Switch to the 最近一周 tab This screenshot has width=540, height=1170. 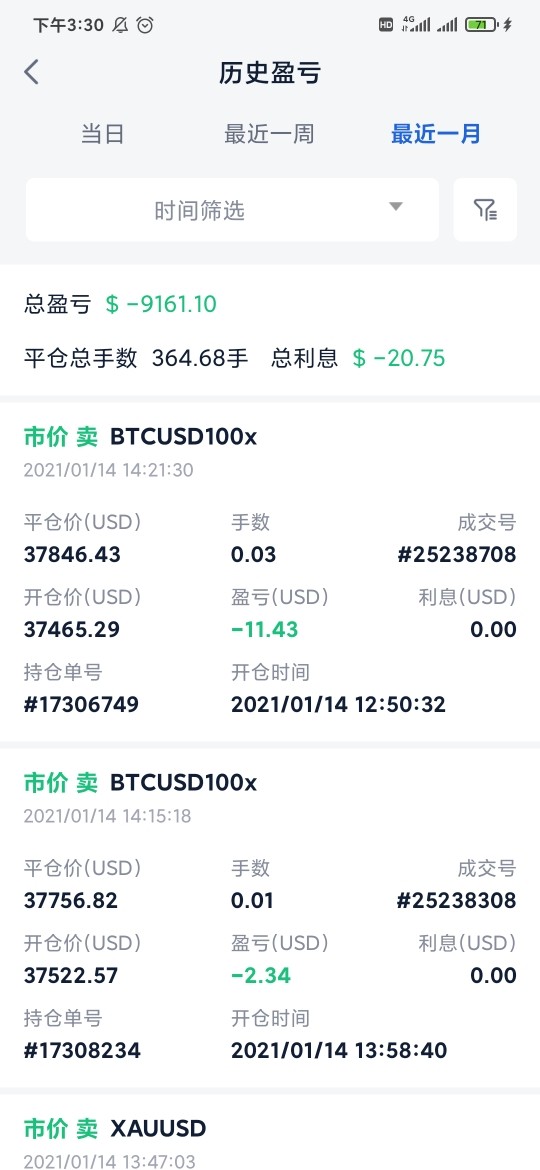(269, 134)
